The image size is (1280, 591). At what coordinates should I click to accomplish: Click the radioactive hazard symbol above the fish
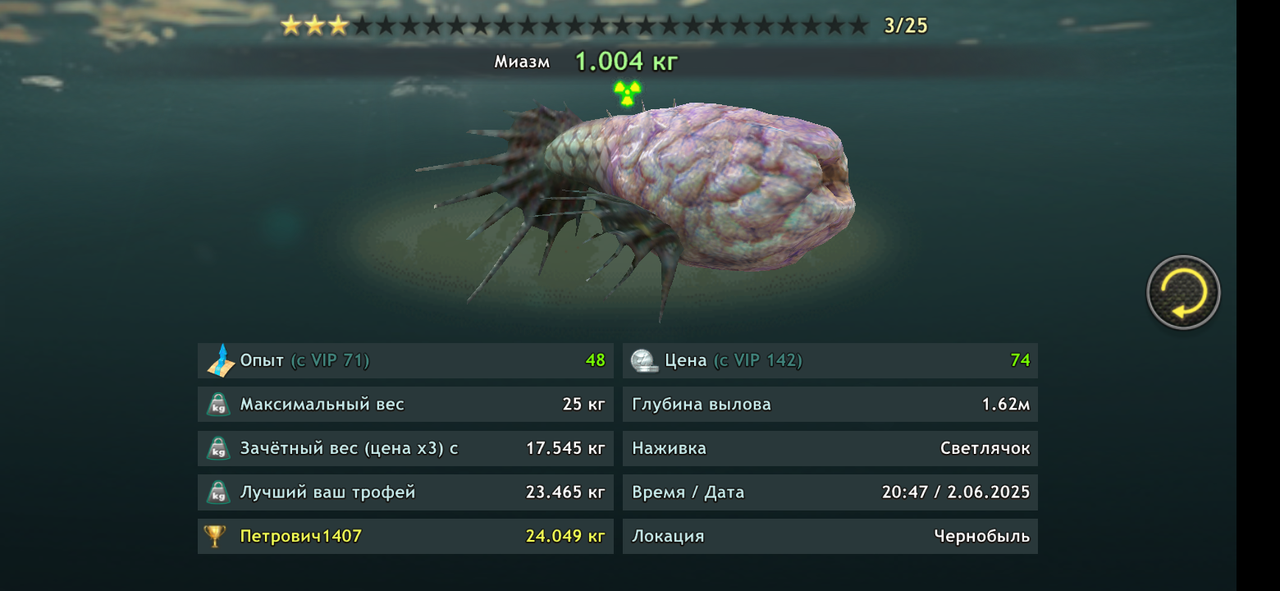tap(626, 93)
